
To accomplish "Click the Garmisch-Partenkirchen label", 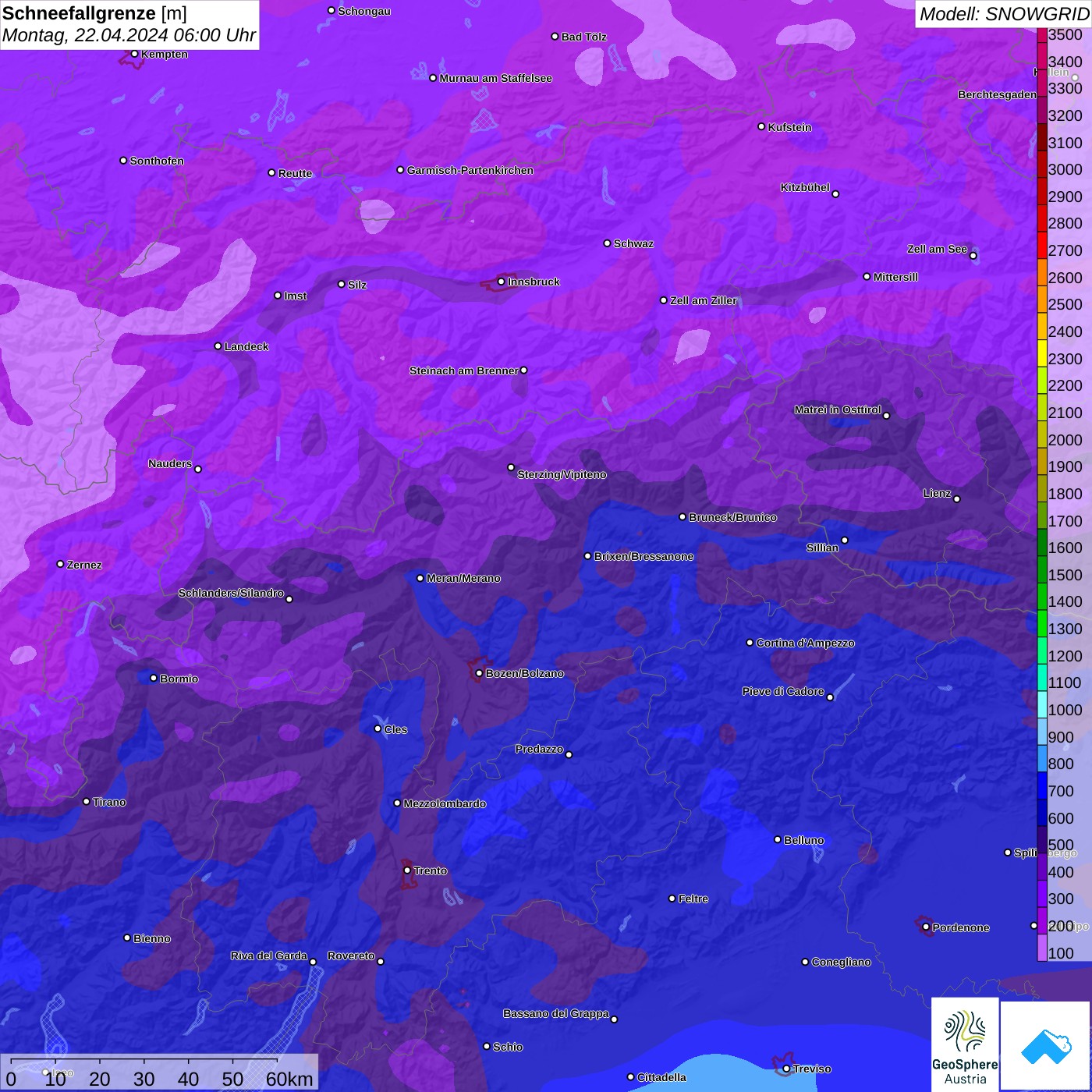I will 470,170.
